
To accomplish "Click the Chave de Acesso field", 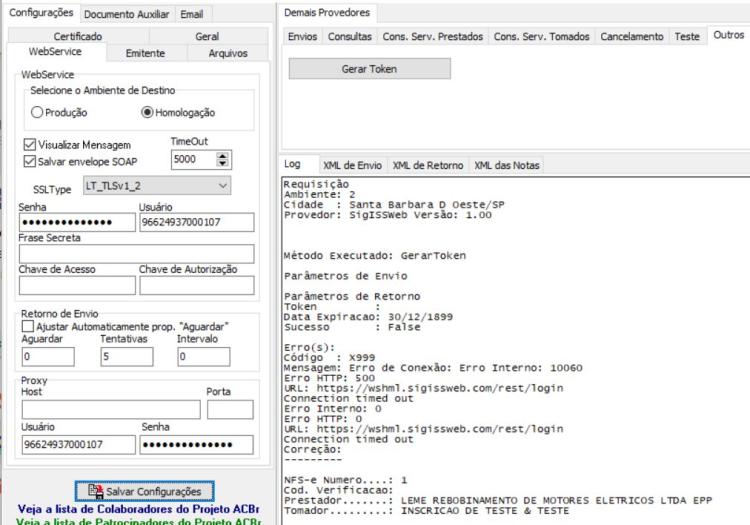I will point(77,285).
